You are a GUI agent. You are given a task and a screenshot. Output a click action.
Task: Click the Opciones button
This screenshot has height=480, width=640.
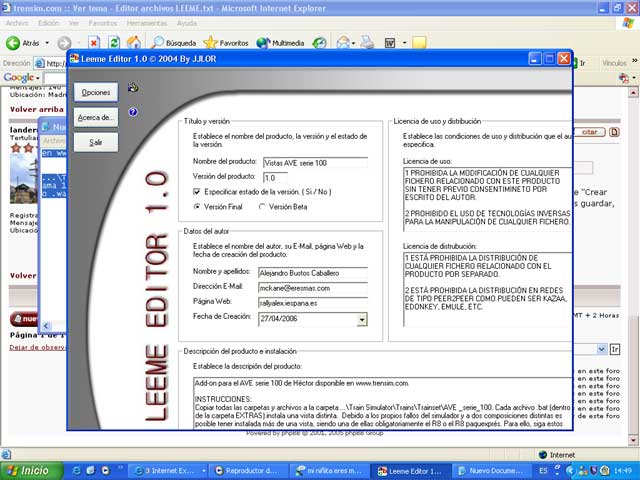[x=95, y=92]
